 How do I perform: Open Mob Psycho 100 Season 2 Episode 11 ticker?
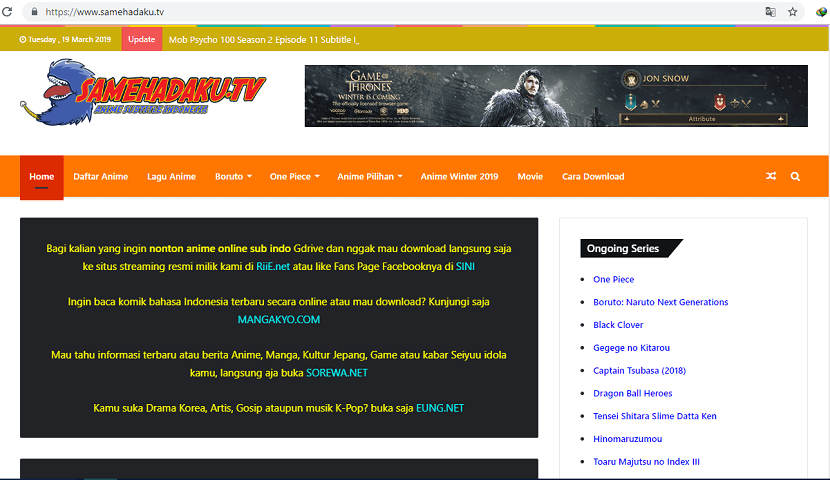264,40
